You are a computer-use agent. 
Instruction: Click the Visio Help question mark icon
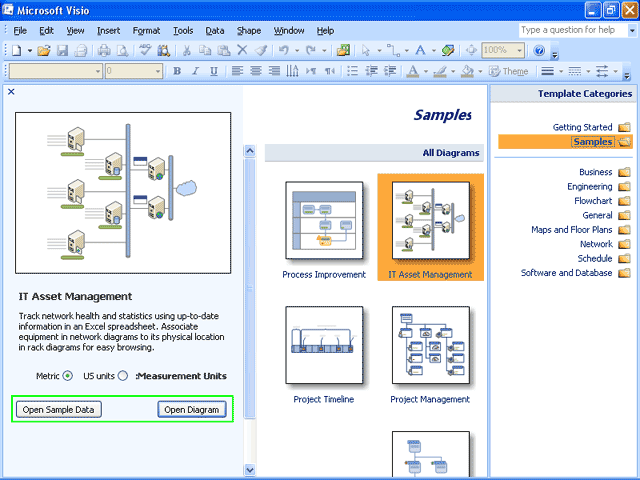pos(540,50)
